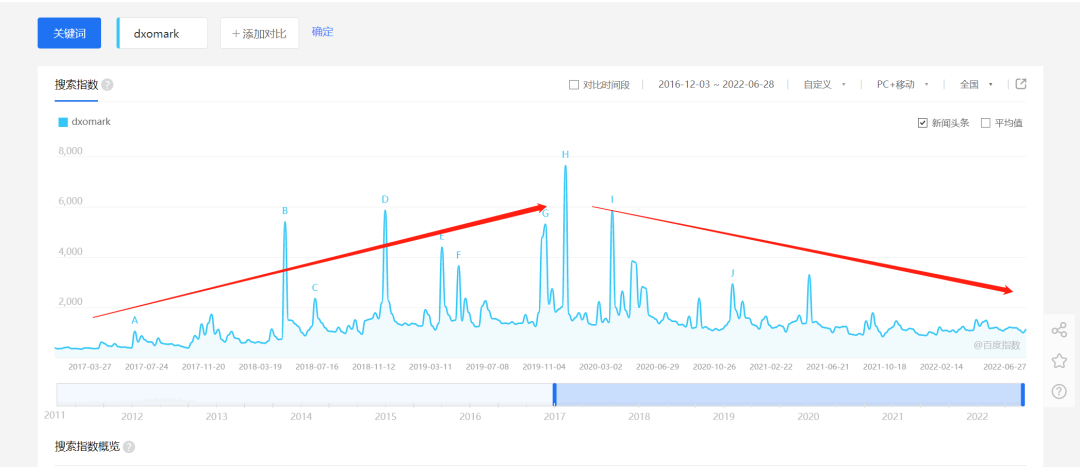Uncheck the 新闻头条 checkbox
Image resolution: width=1080 pixels, height=467 pixels.
coord(922,123)
